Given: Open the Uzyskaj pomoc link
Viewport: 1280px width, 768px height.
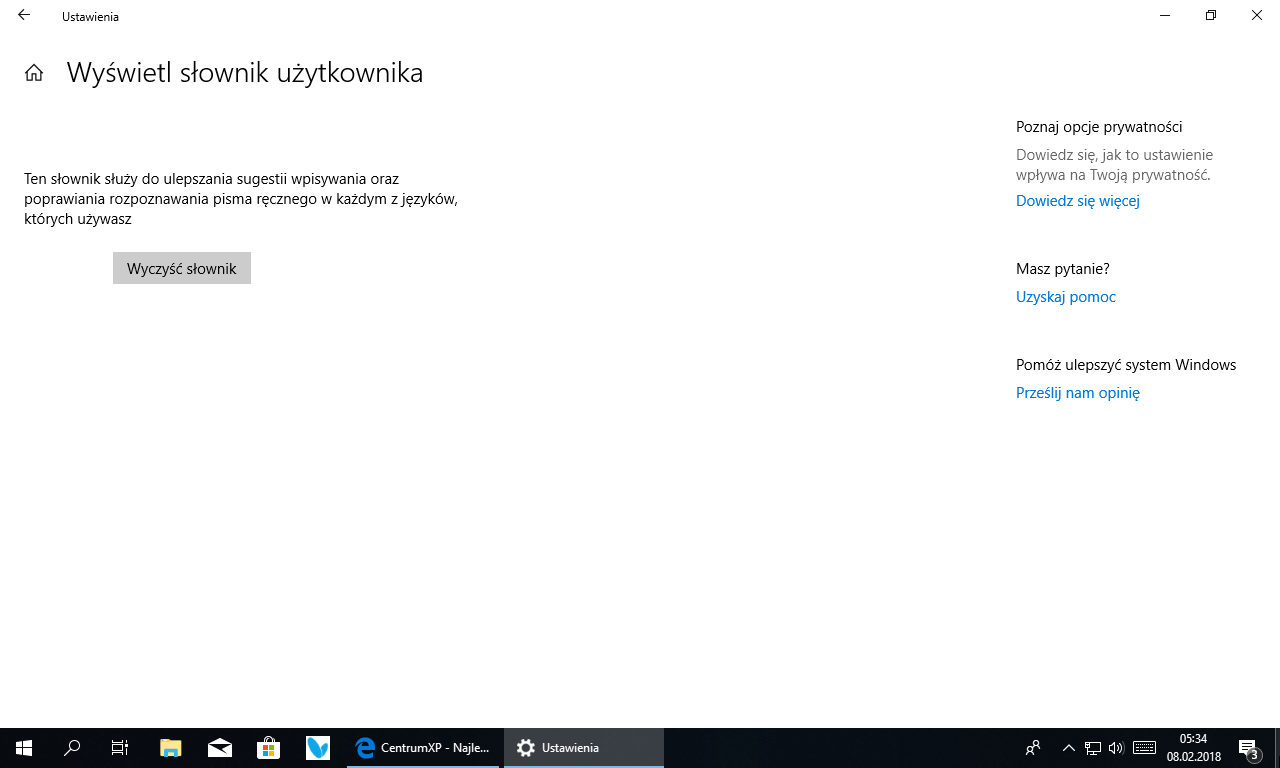Looking at the screenshot, I should tap(1066, 297).
